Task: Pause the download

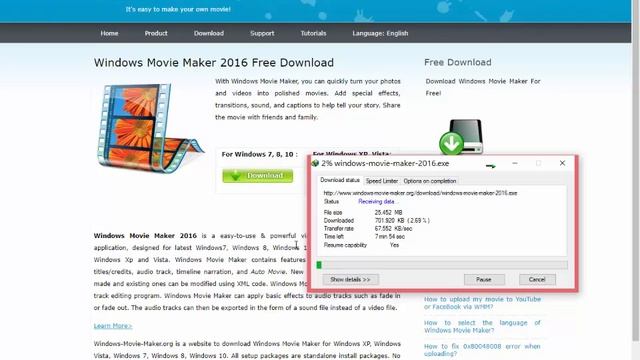Action: [484, 280]
